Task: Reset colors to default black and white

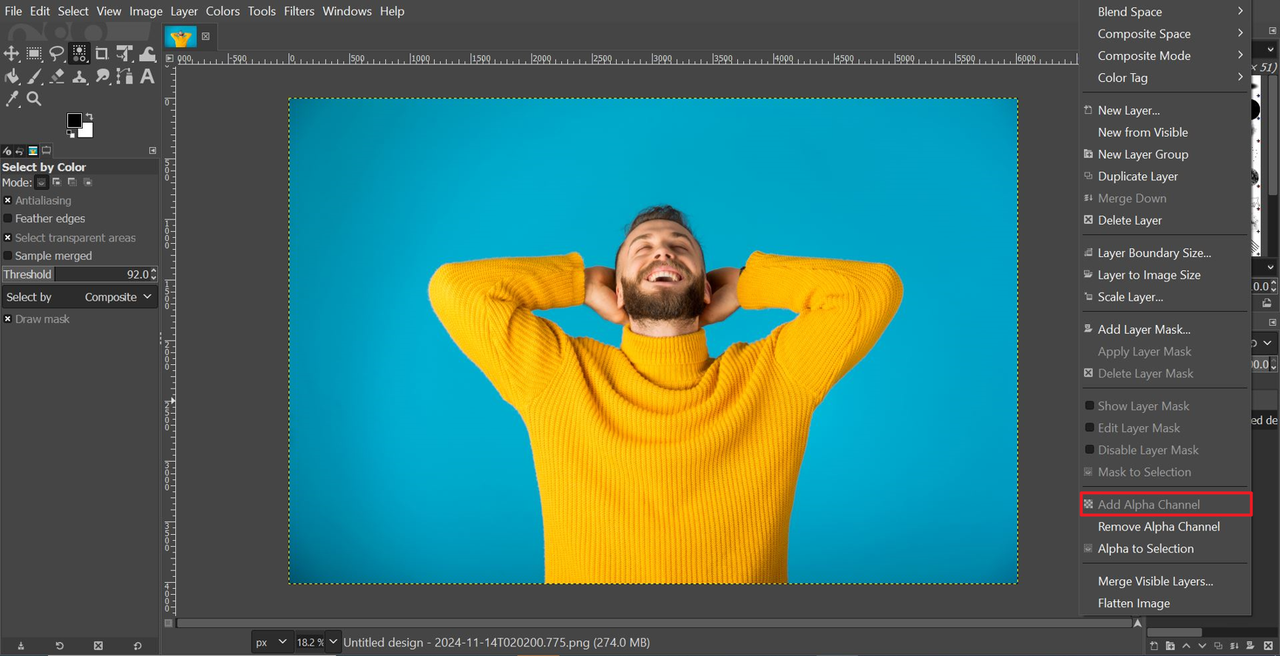Action: coord(70,134)
